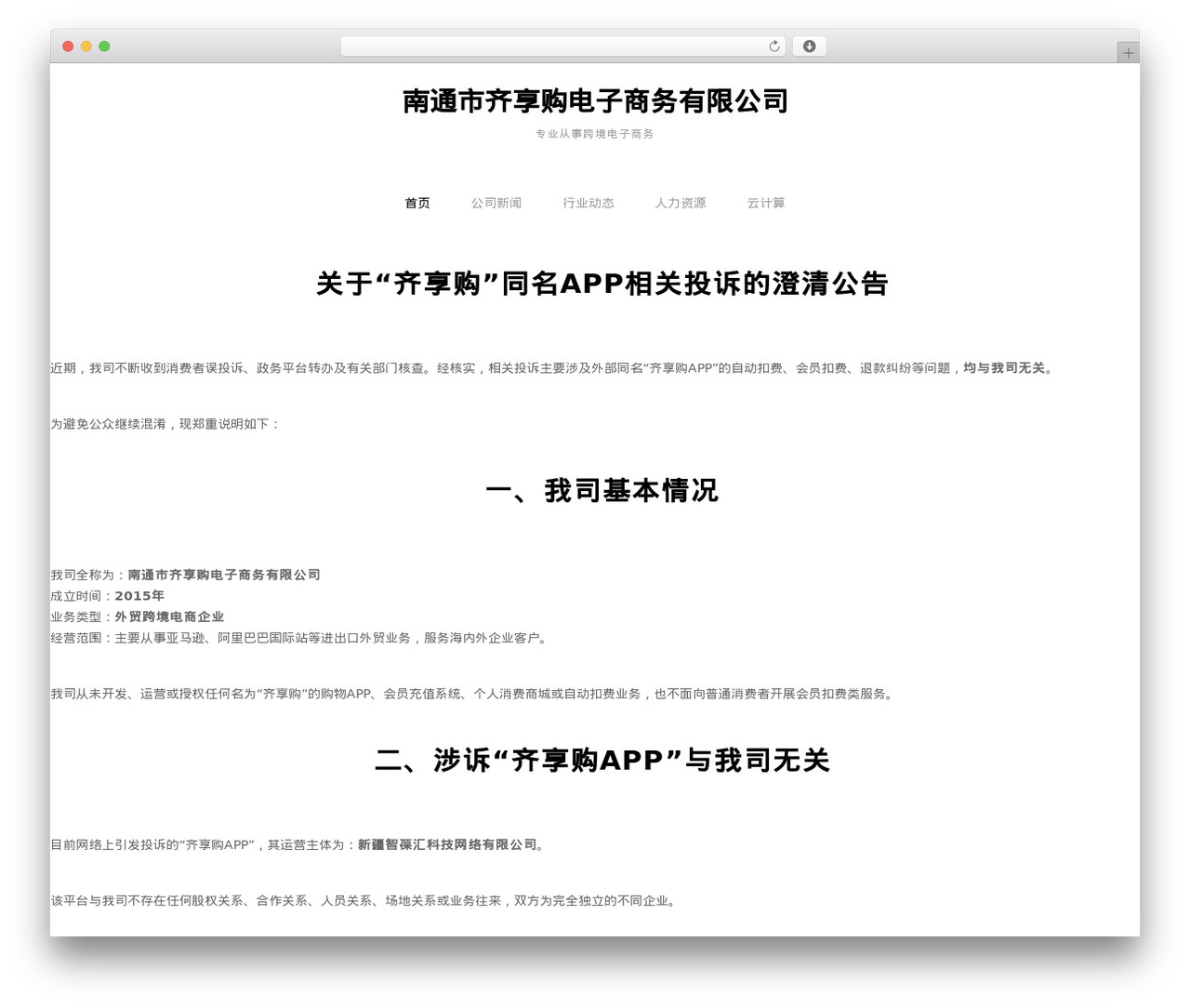Click the site title 南通市齐享购电子商务有限公司
Image resolution: width=1190 pixels, height=1008 pixels.
point(595,100)
